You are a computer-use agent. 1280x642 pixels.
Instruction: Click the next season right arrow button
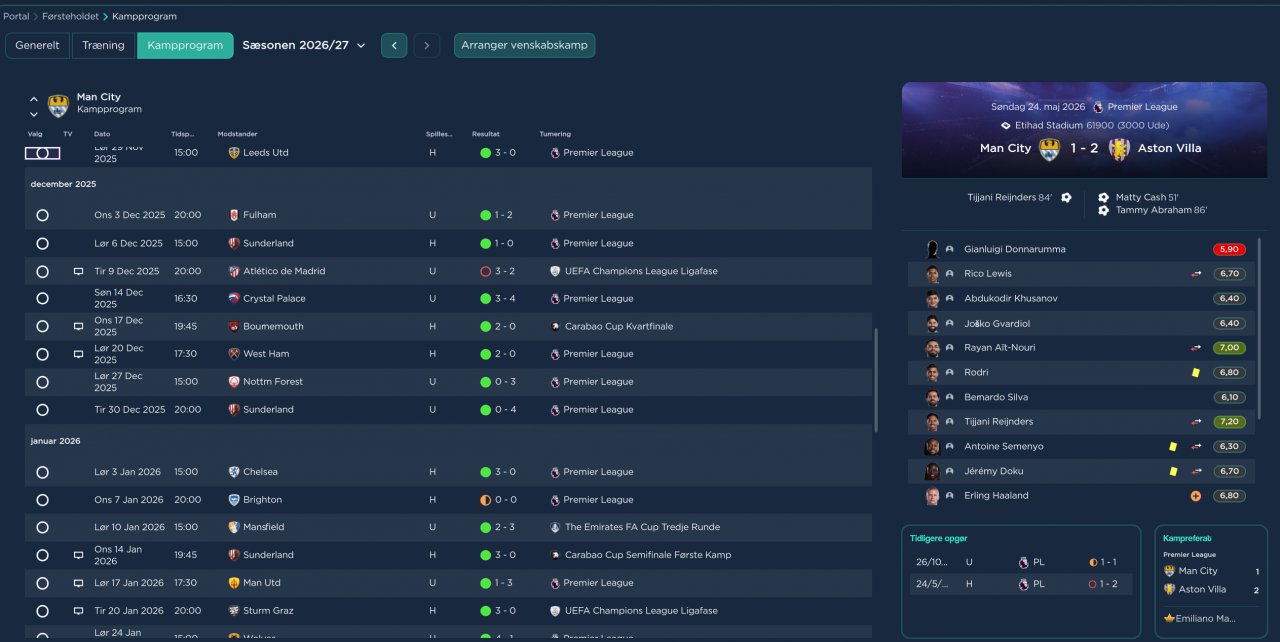tap(427, 45)
